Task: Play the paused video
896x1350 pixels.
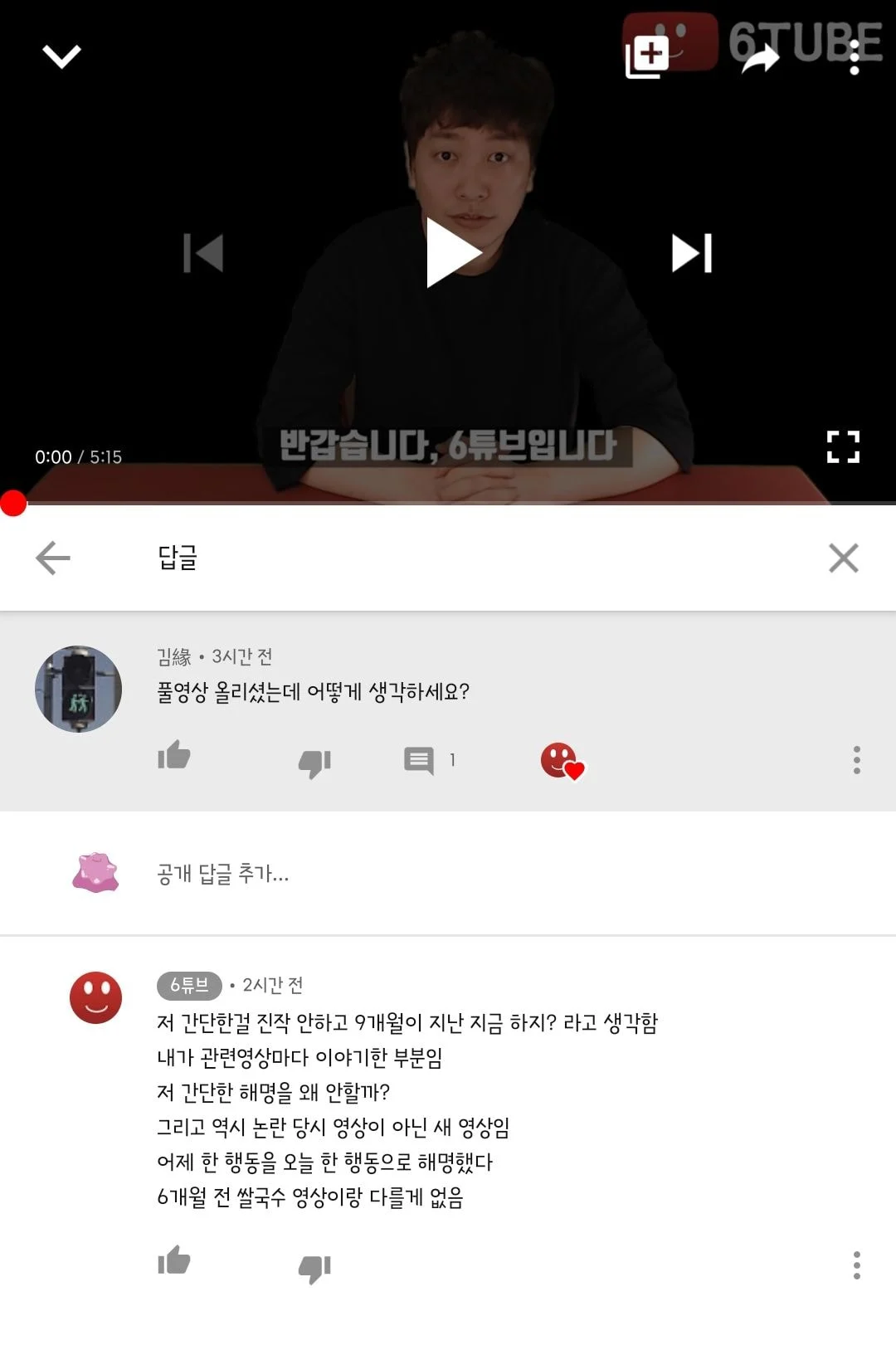Action: click(x=453, y=252)
